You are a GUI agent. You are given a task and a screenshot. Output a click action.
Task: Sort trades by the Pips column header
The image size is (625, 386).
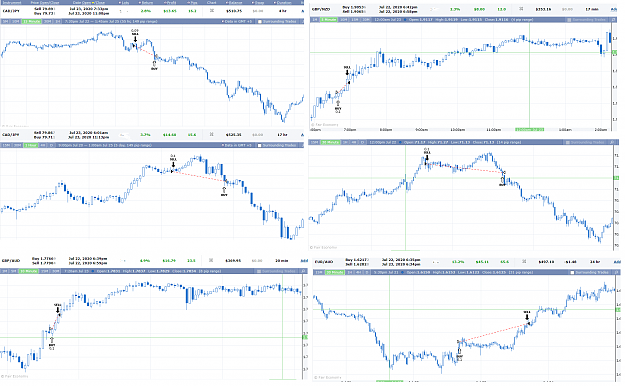click(x=193, y=3)
